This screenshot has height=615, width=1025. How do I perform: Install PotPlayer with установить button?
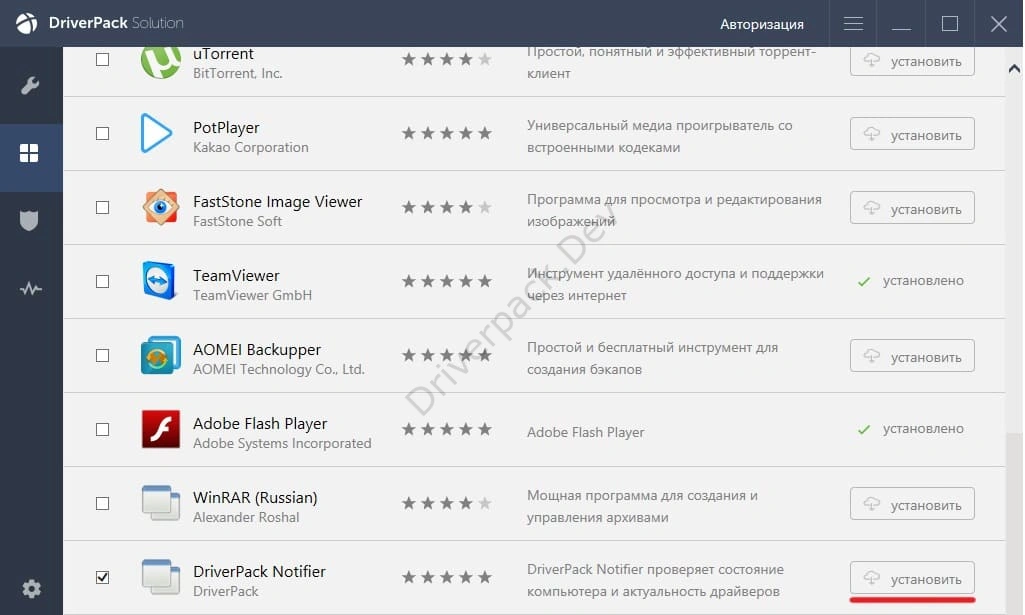(x=912, y=134)
